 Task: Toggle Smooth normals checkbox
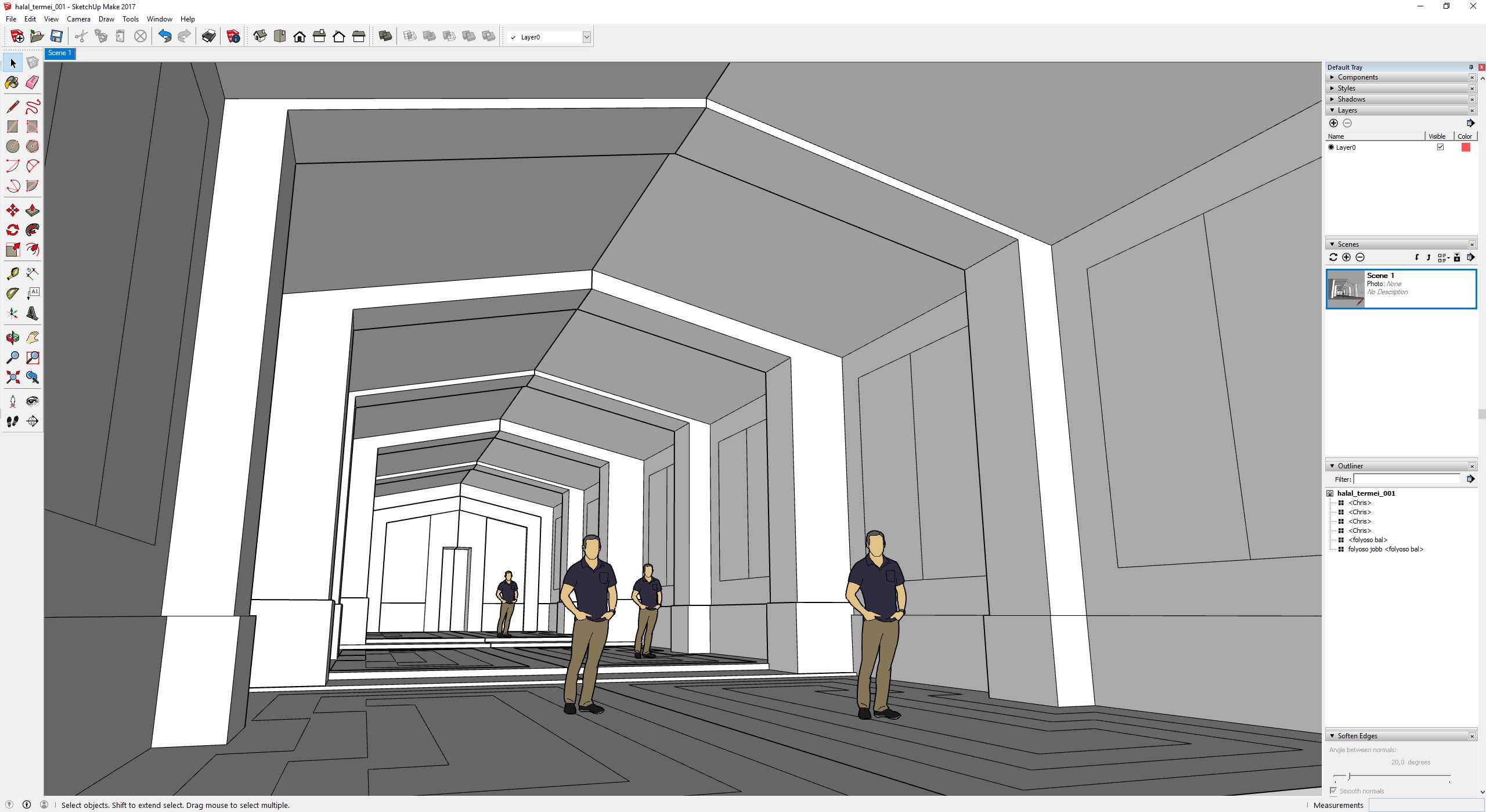point(1333,791)
